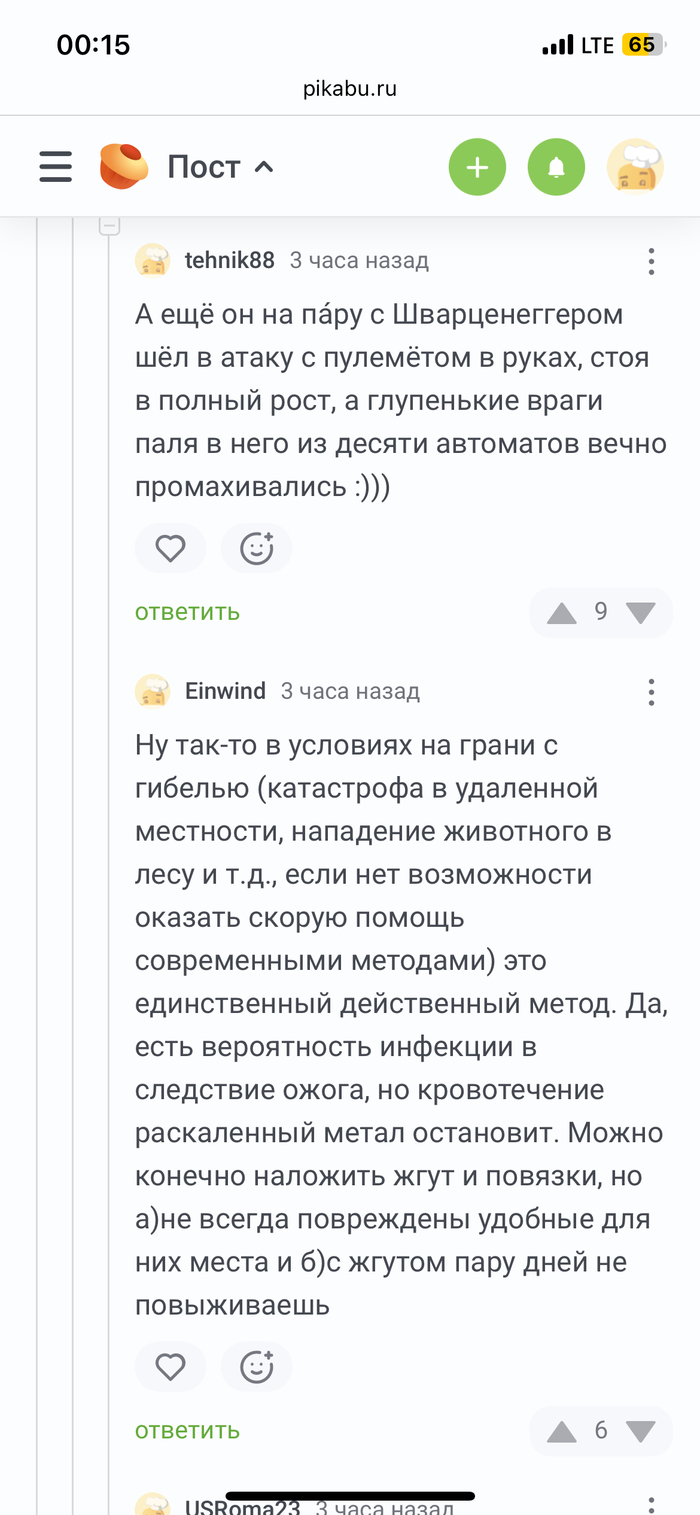Image resolution: width=700 pixels, height=1515 pixels.
Task: Like Einwind's comment with heart
Action: [170, 1366]
